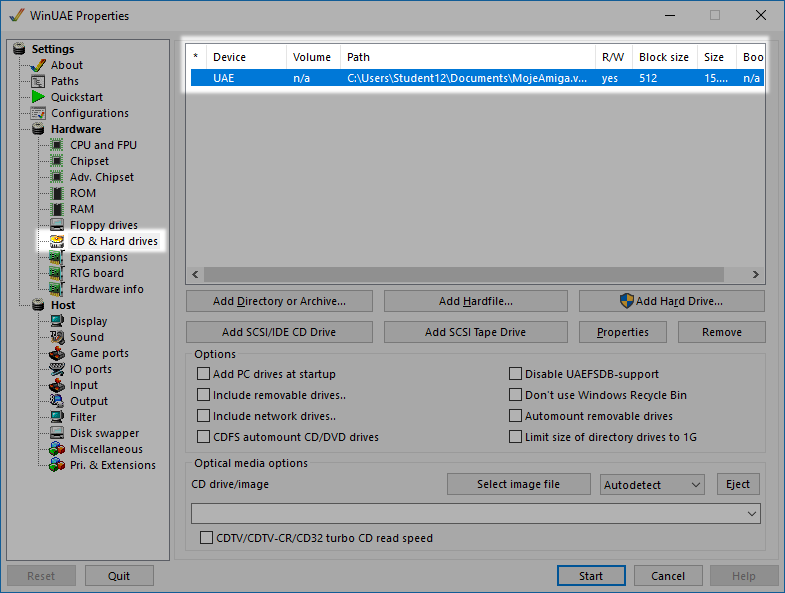
Task: Click the Configurations icon
Action: click(x=38, y=113)
